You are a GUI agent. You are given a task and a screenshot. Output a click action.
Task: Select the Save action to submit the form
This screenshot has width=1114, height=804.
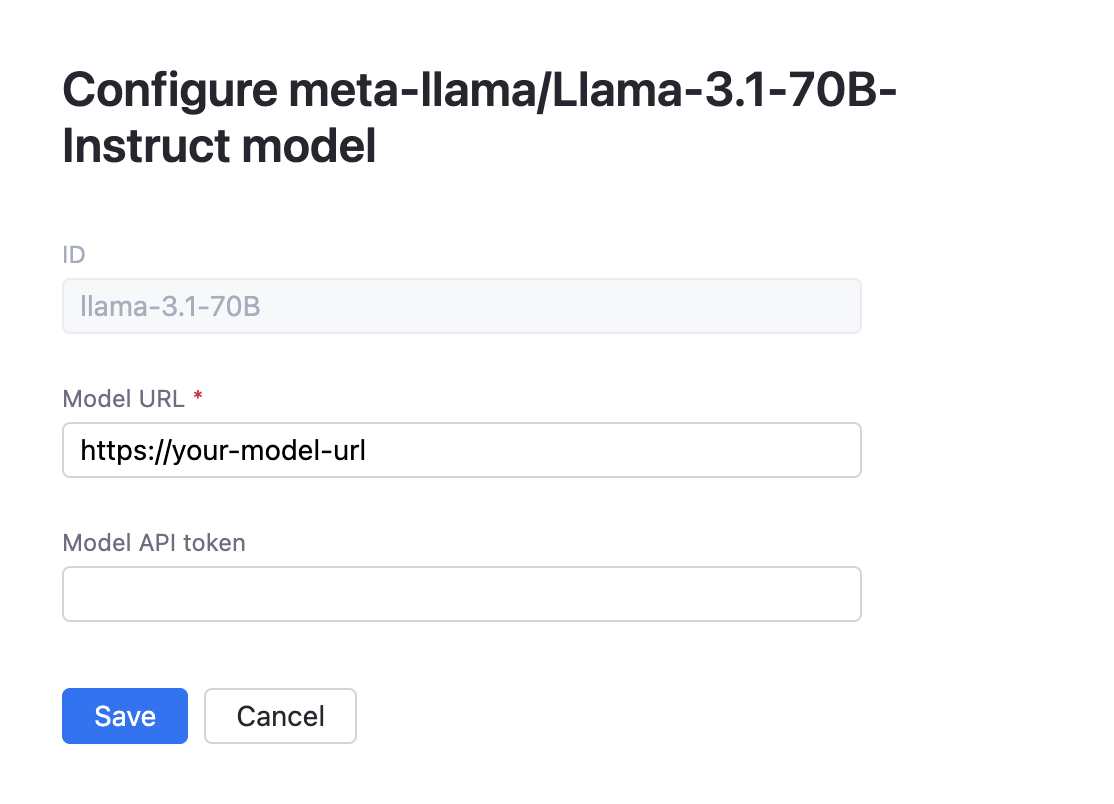pos(124,716)
